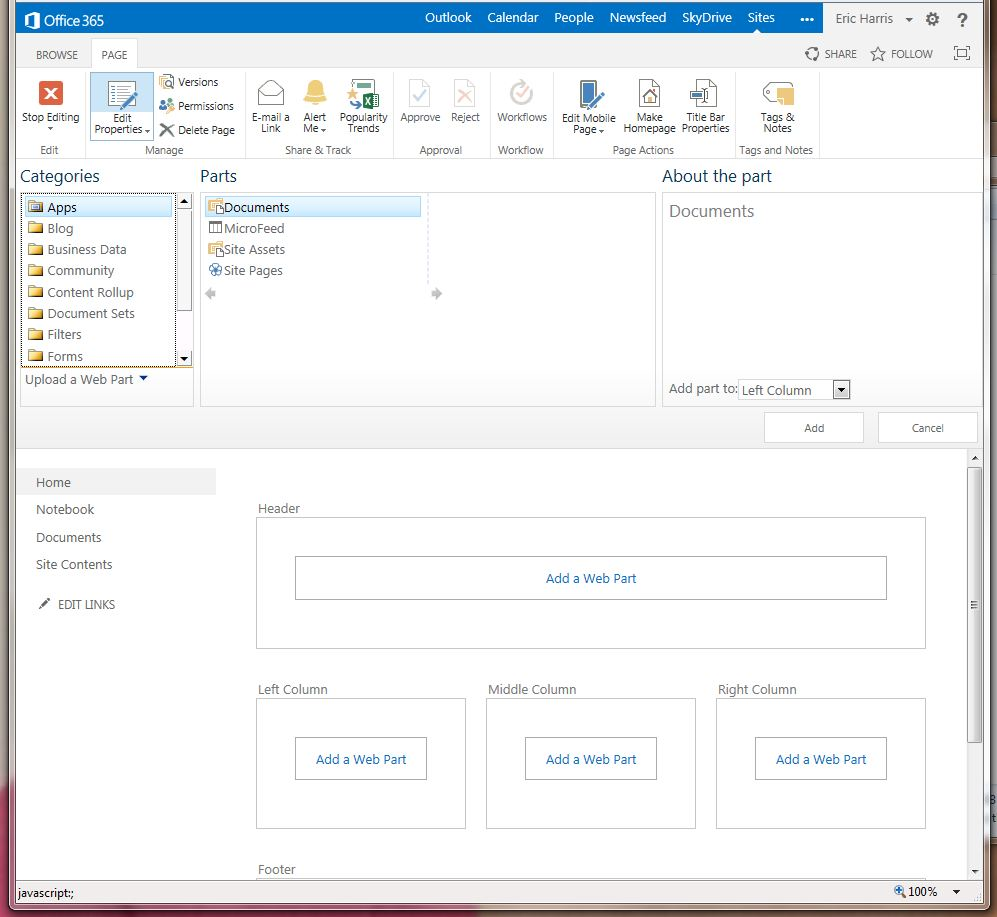The width and height of the screenshot is (997, 917).
Task: Click the pencil EDIT LINKS icon
Action: point(44,603)
